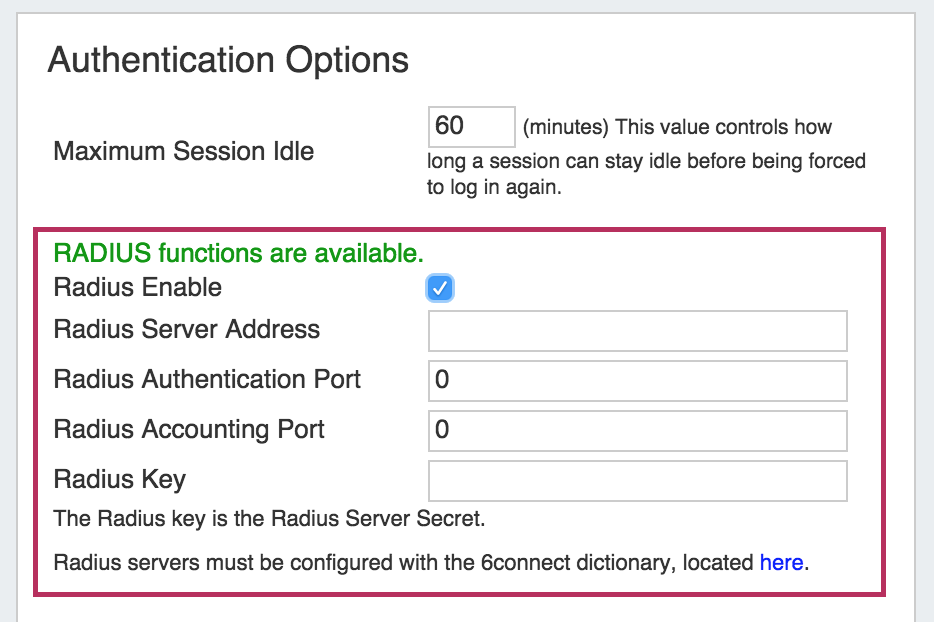Click the Maximum Session Idle input field
The image size is (934, 622).
pyautogui.click(x=471, y=127)
